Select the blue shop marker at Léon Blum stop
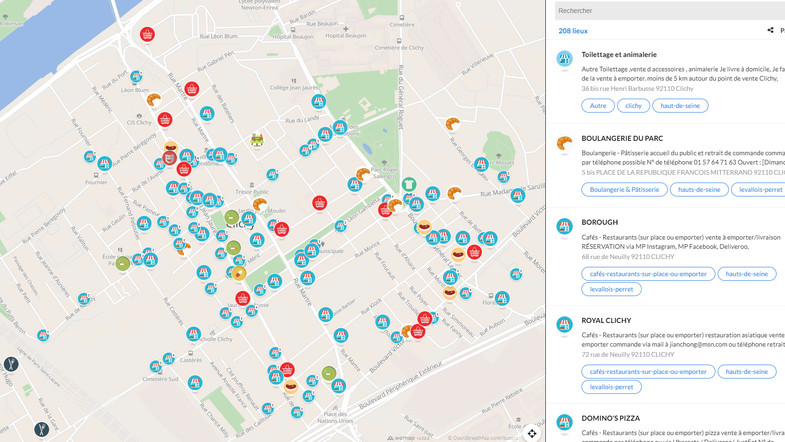This screenshot has width=785, height=442. [136, 77]
